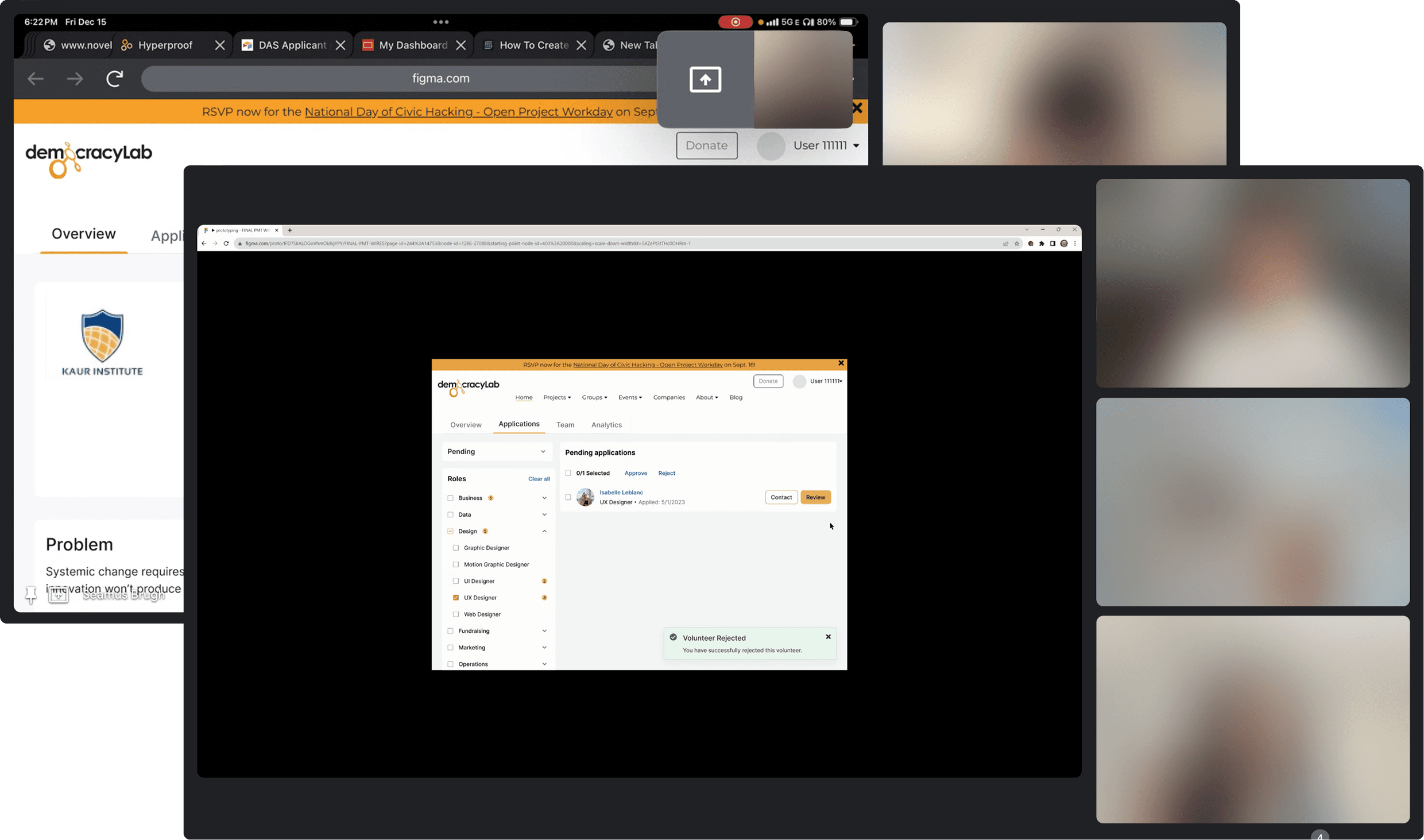Screen dimensions: 1424x840
Task: Open a new tab with the plus icon
Action: coord(290,230)
